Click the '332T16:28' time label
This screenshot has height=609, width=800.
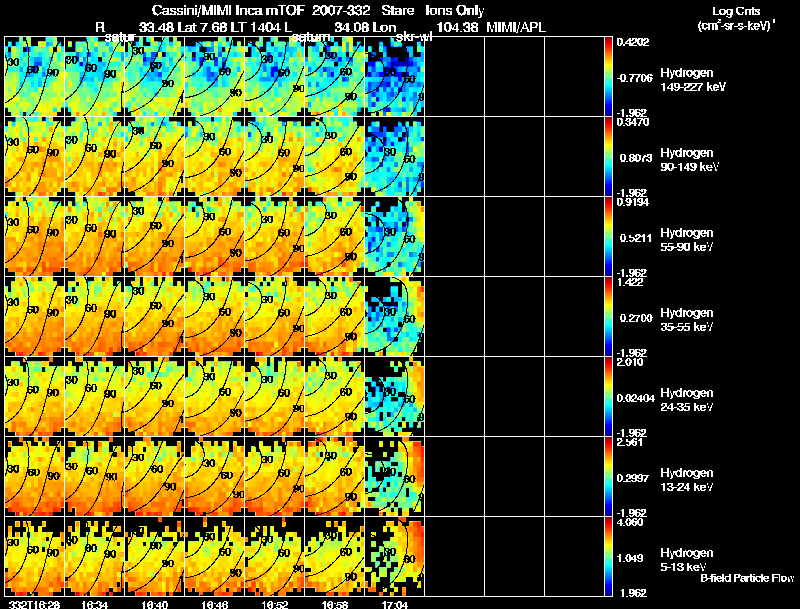pos(34,604)
